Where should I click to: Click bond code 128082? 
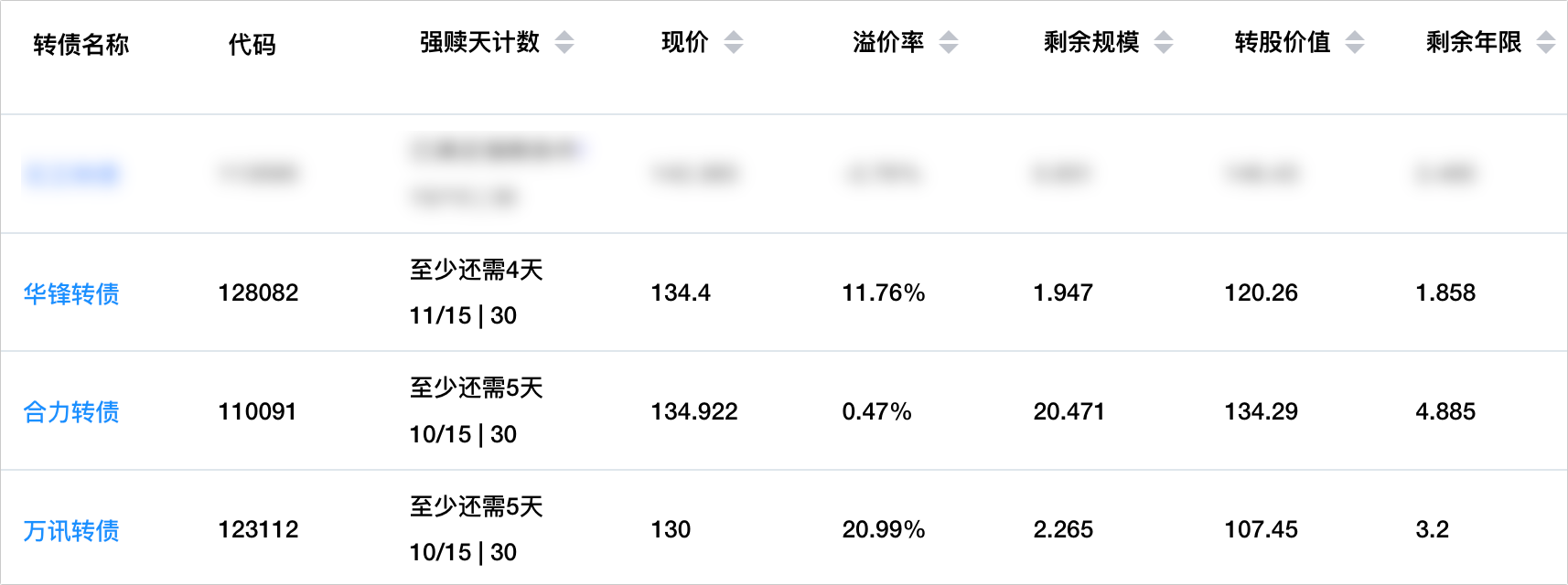[x=258, y=292]
